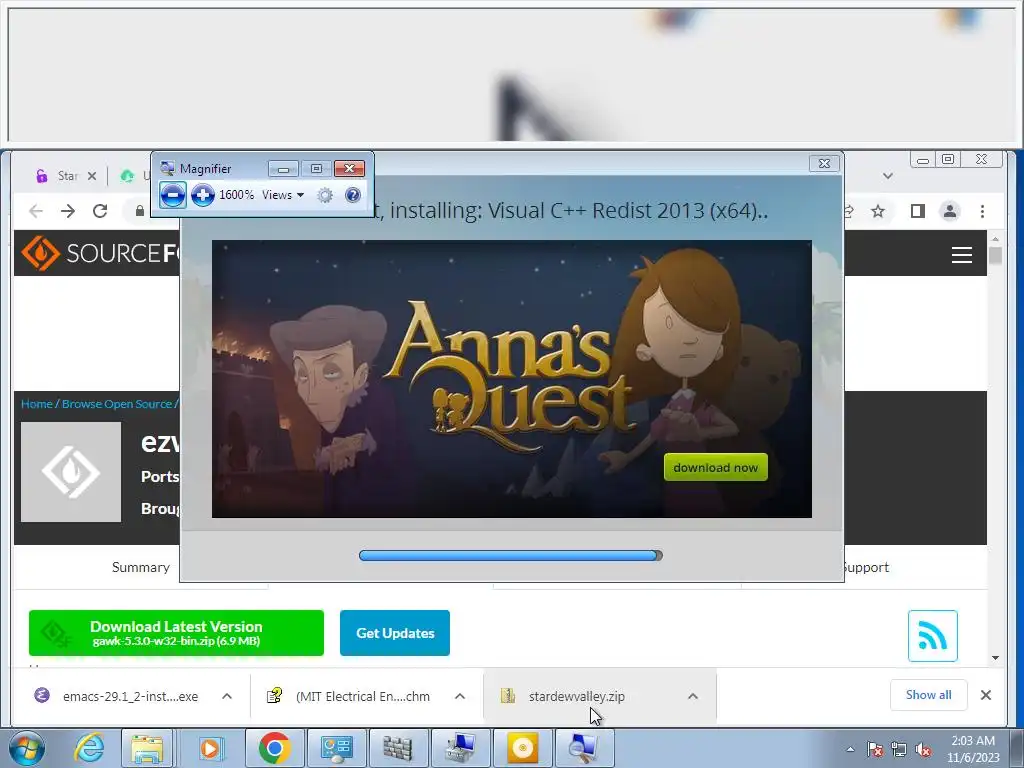This screenshot has height=768, width=1024.
Task: Reload the page in Chrome
Action: point(100,211)
